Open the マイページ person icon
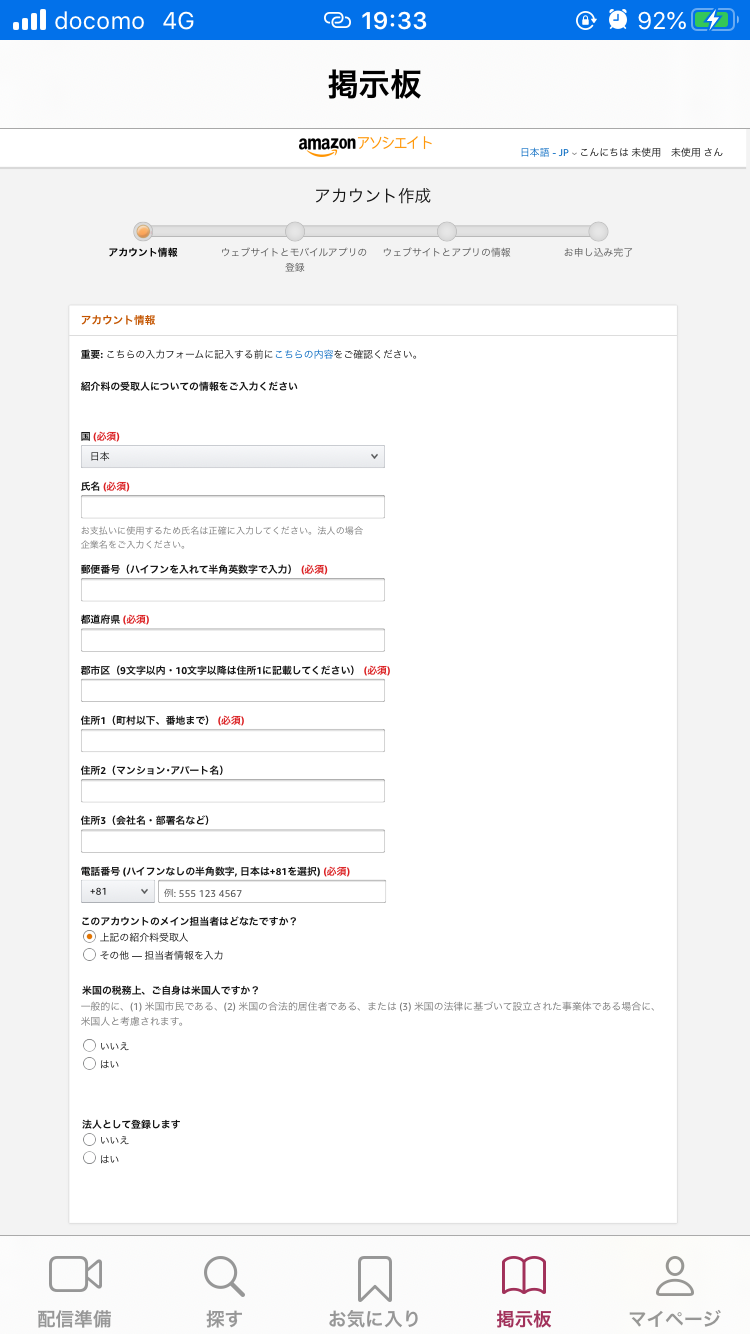 674,1275
